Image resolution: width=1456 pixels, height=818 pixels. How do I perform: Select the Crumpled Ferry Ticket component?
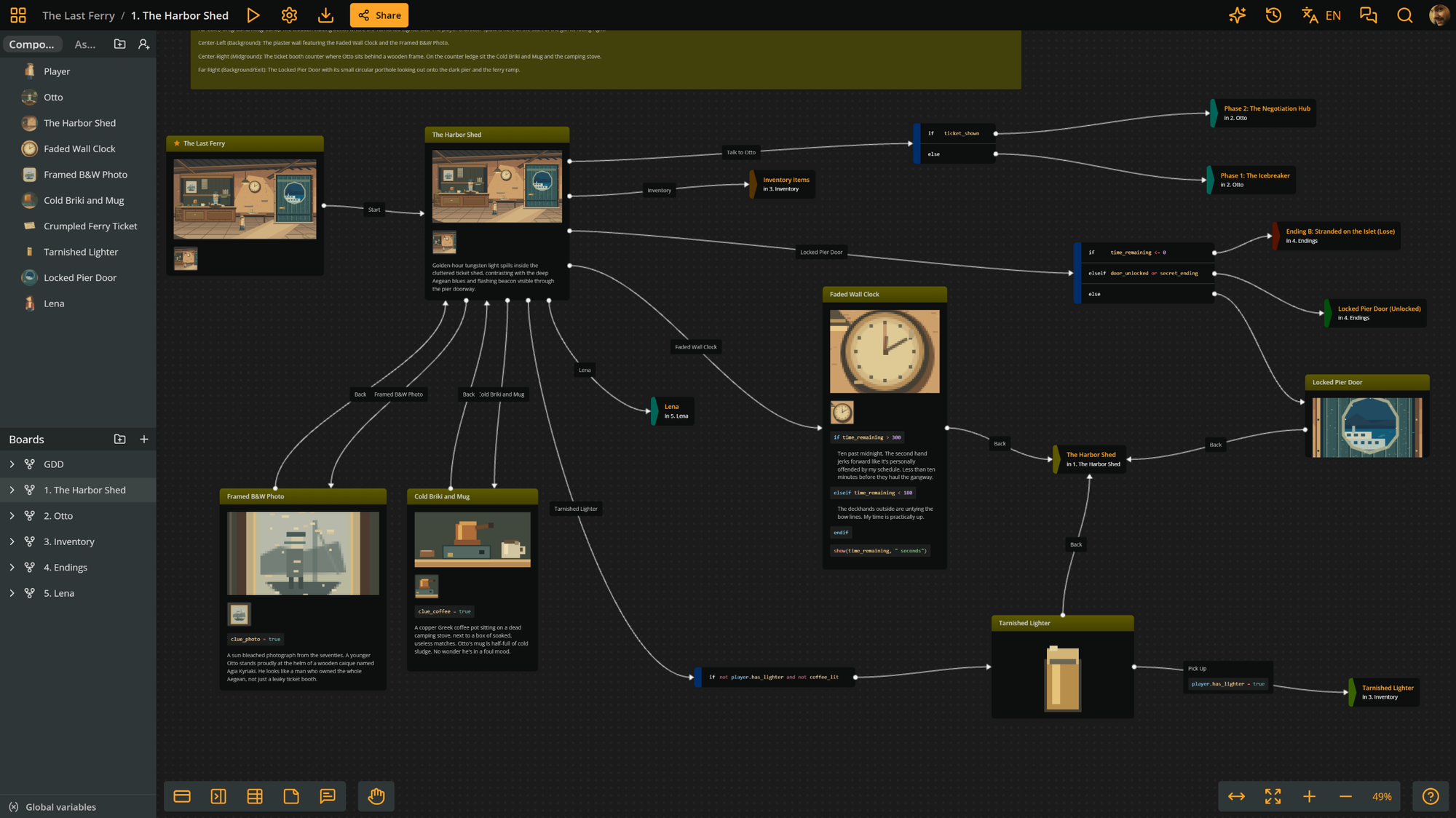click(x=78, y=226)
